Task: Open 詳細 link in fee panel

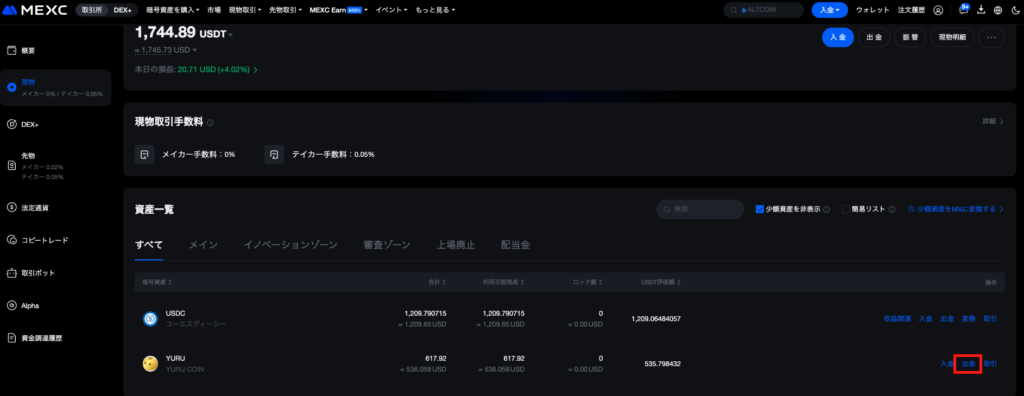Action: (993, 122)
